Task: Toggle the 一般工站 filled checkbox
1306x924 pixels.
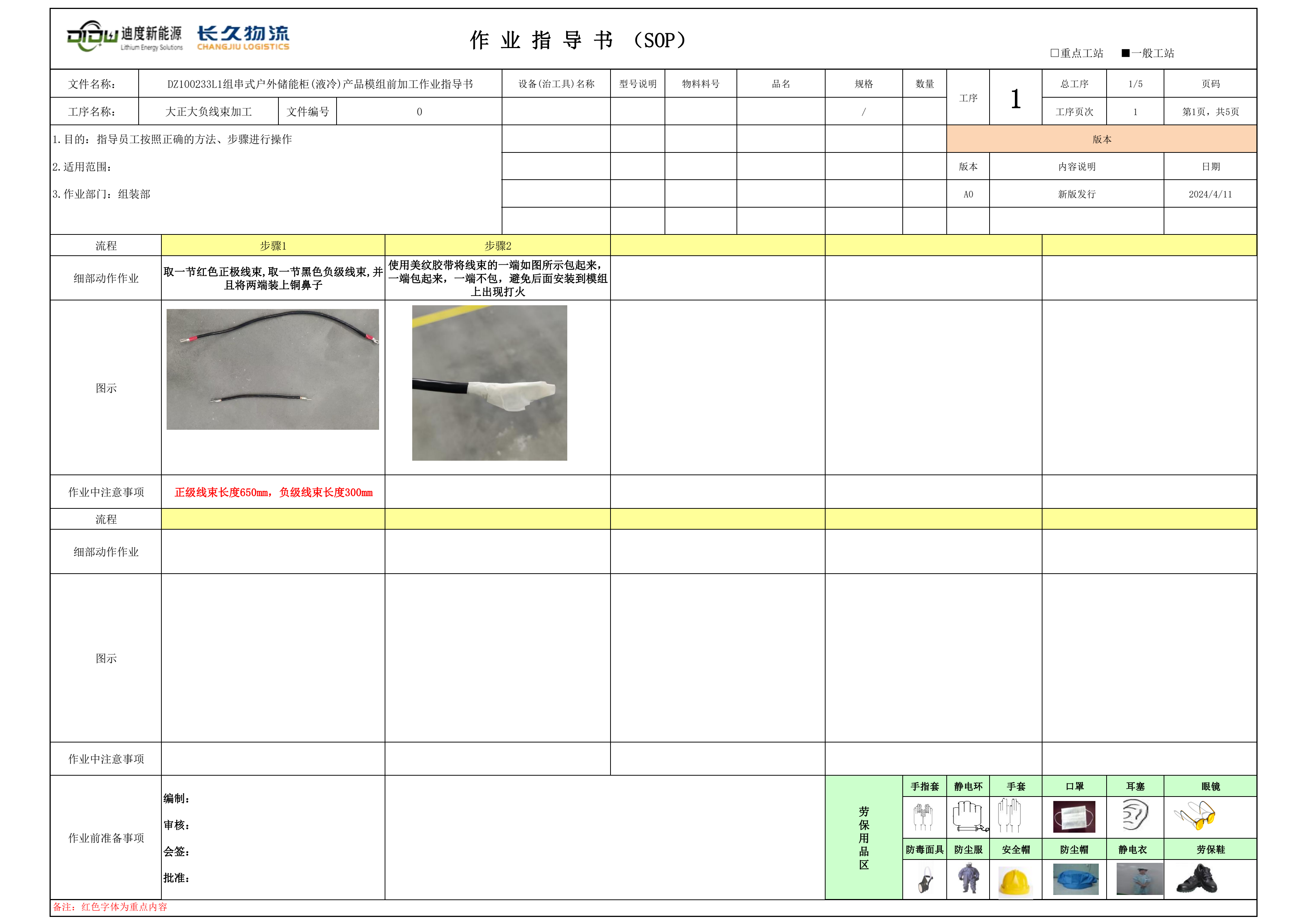Action: [1125, 53]
